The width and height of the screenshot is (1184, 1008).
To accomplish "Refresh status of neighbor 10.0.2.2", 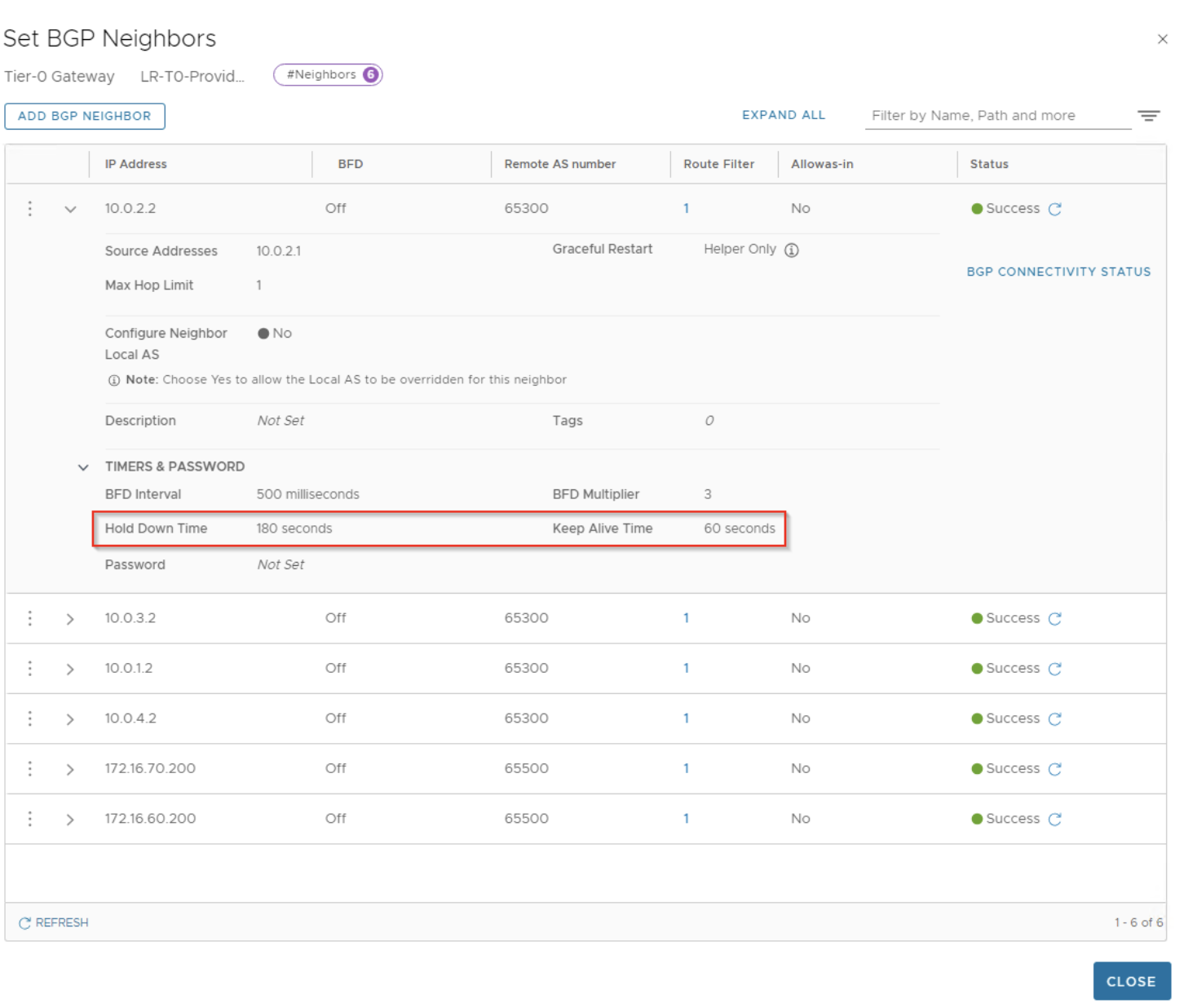I will tap(1054, 209).
